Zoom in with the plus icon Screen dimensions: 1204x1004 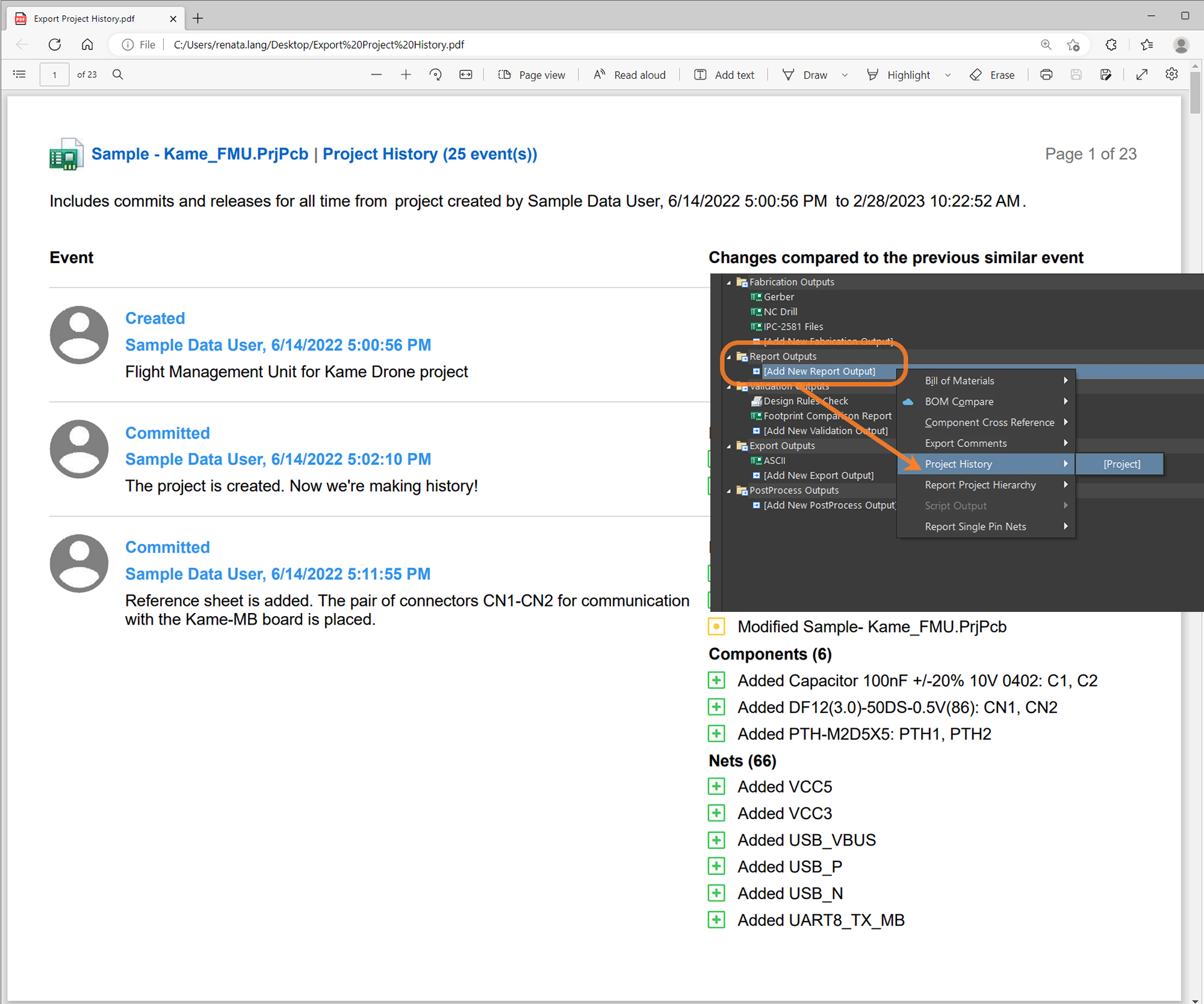[406, 75]
